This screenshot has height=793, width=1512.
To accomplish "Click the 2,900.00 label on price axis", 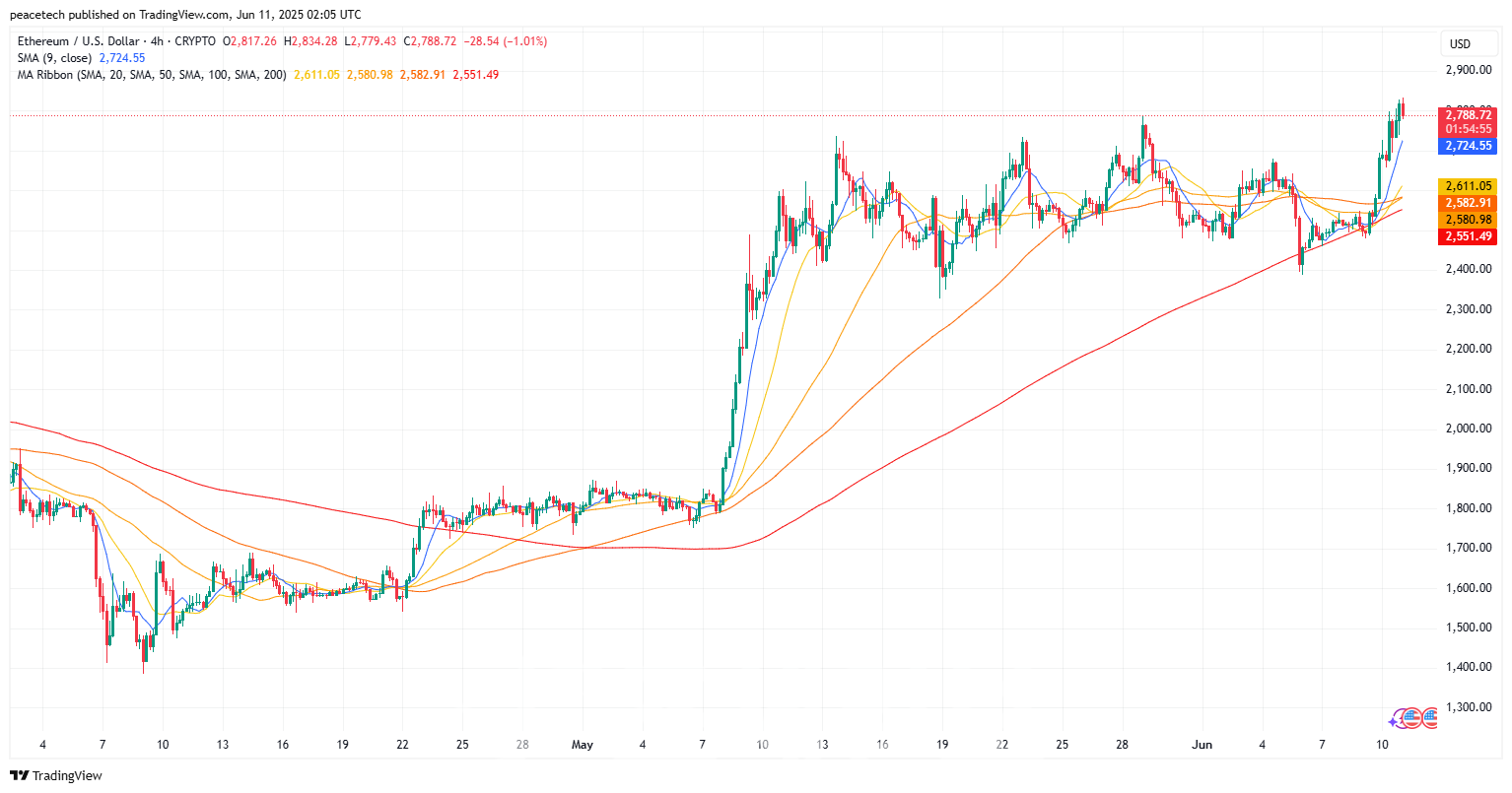I will point(1468,70).
